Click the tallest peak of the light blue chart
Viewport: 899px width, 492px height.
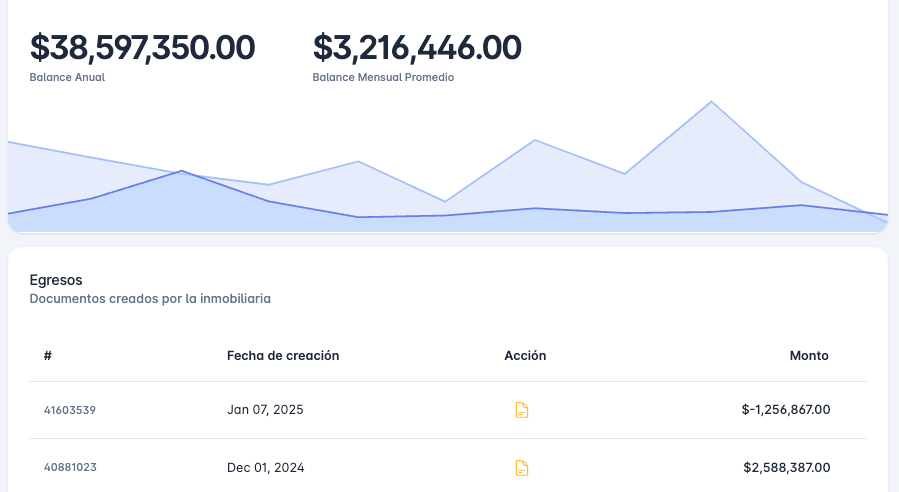(x=711, y=102)
